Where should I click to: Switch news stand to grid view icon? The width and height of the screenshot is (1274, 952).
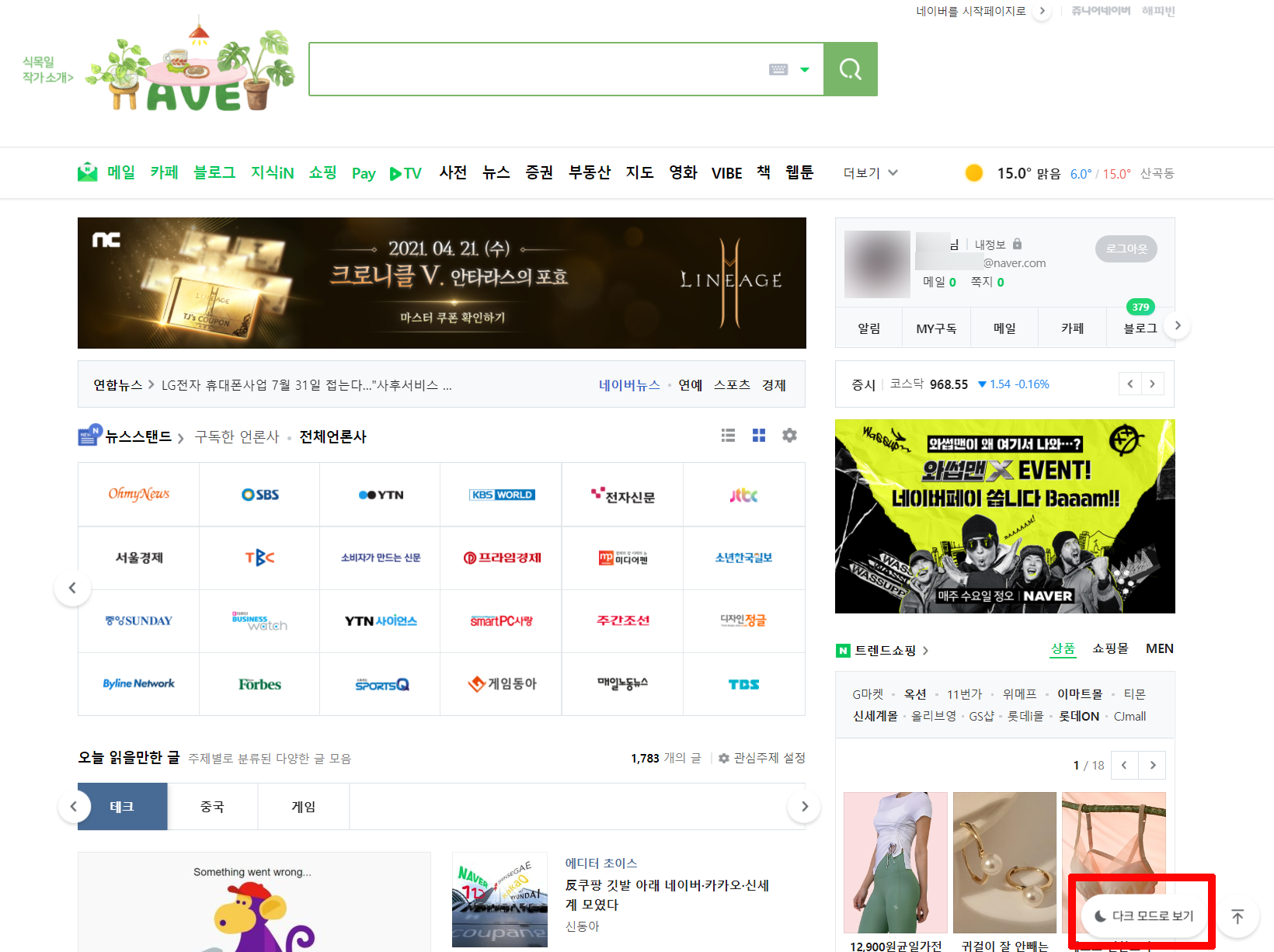click(x=759, y=436)
